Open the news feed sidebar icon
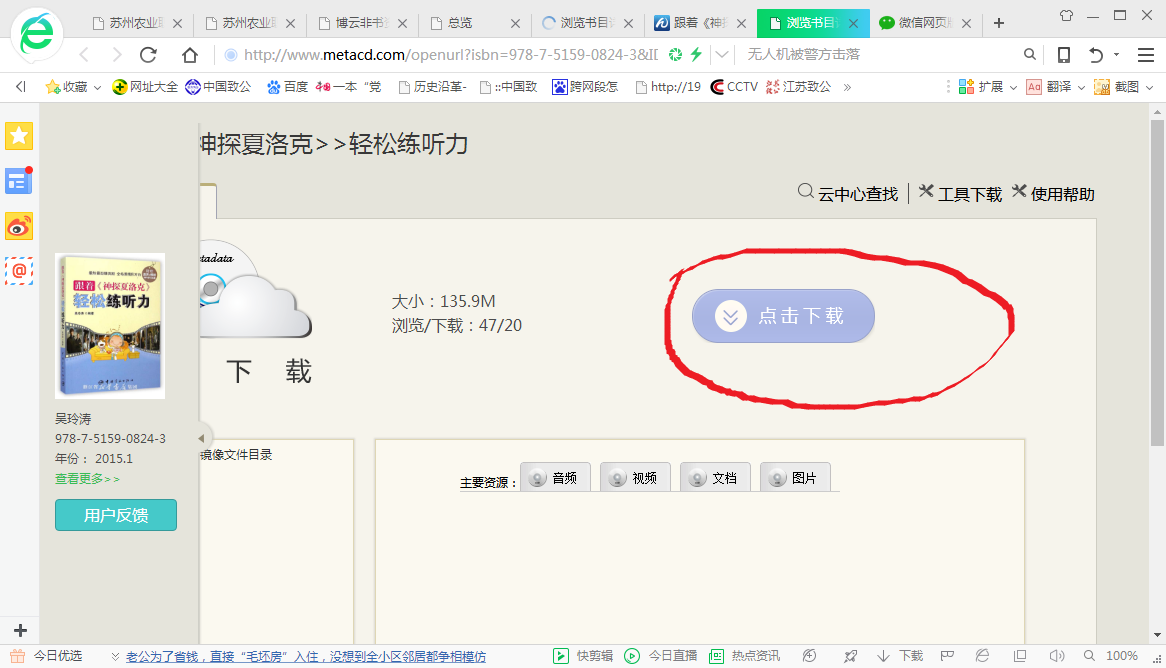The height and width of the screenshot is (668, 1166). click(x=19, y=181)
